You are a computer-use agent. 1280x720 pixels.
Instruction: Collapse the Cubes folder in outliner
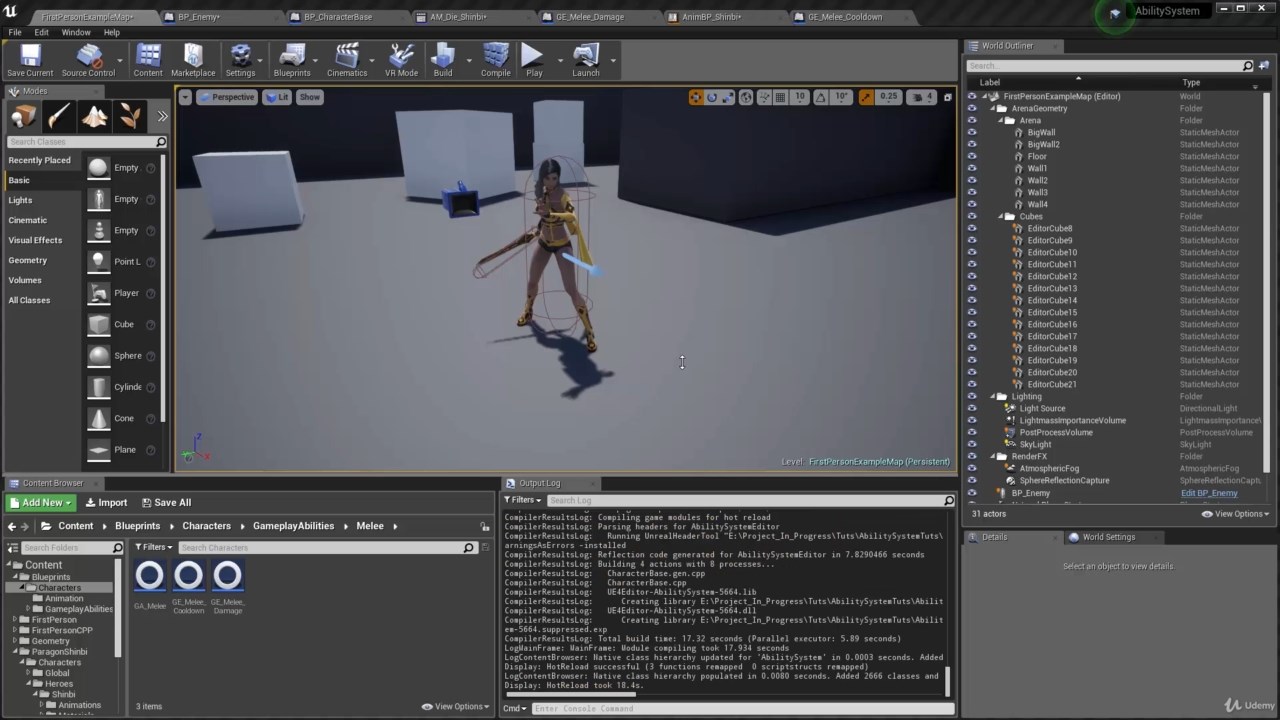(x=1000, y=216)
